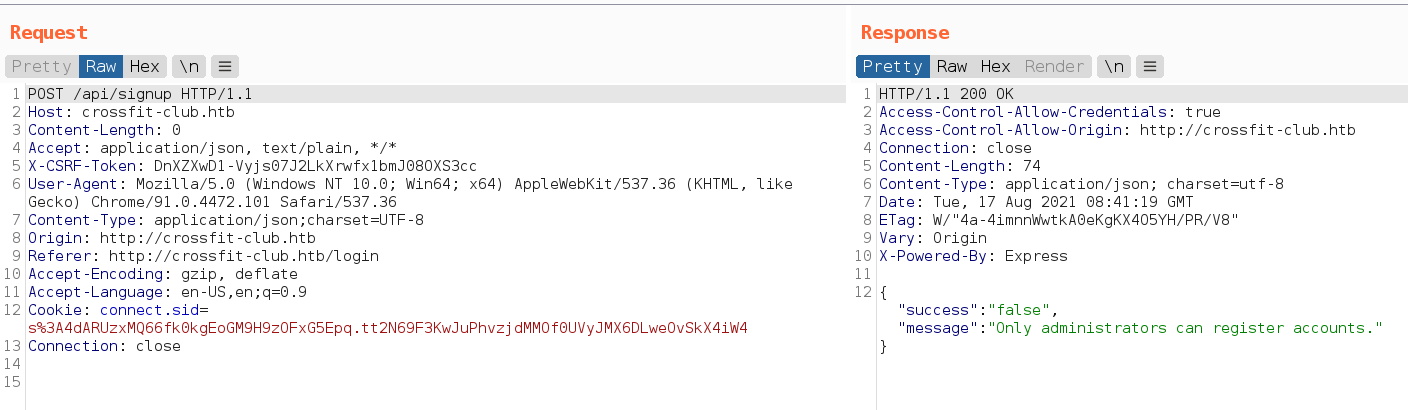Switch Request view to Hex tab

point(145,67)
